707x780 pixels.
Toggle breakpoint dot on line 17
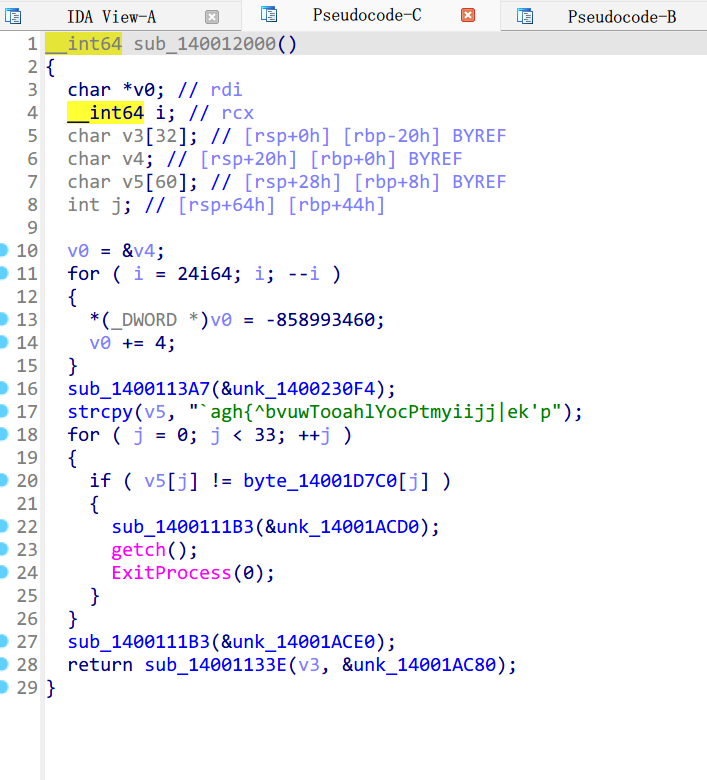pos(3,411)
